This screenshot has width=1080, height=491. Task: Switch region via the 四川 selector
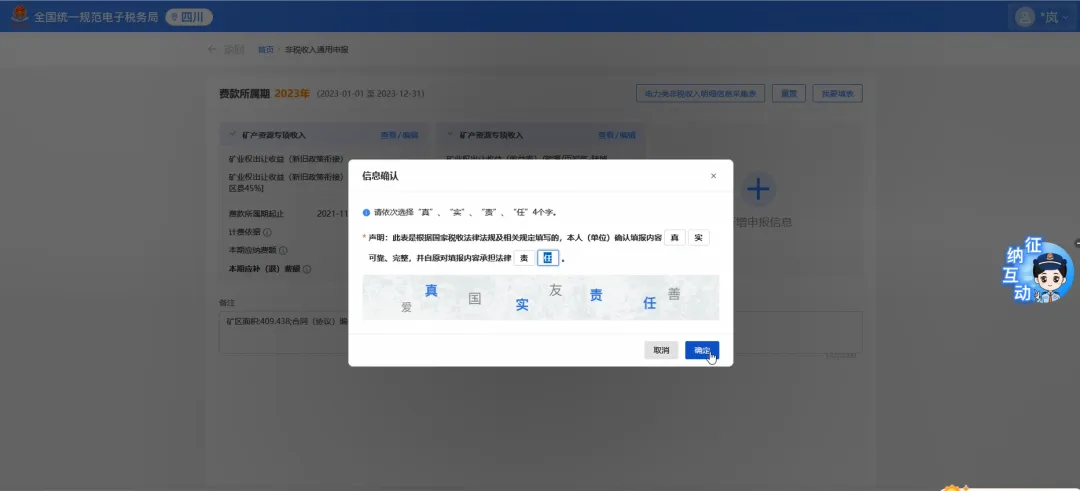(x=187, y=17)
